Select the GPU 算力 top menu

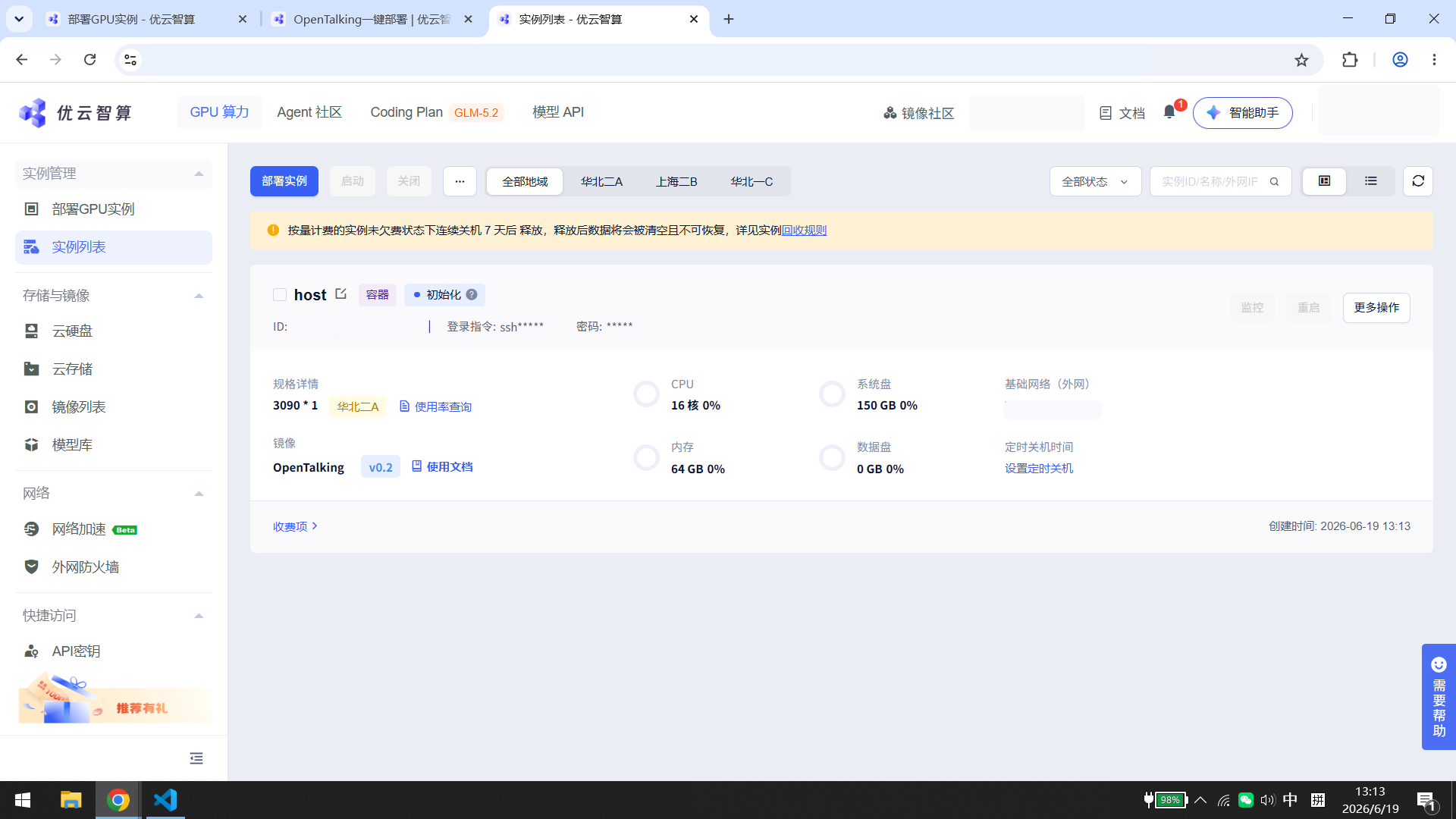tap(219, 112)
